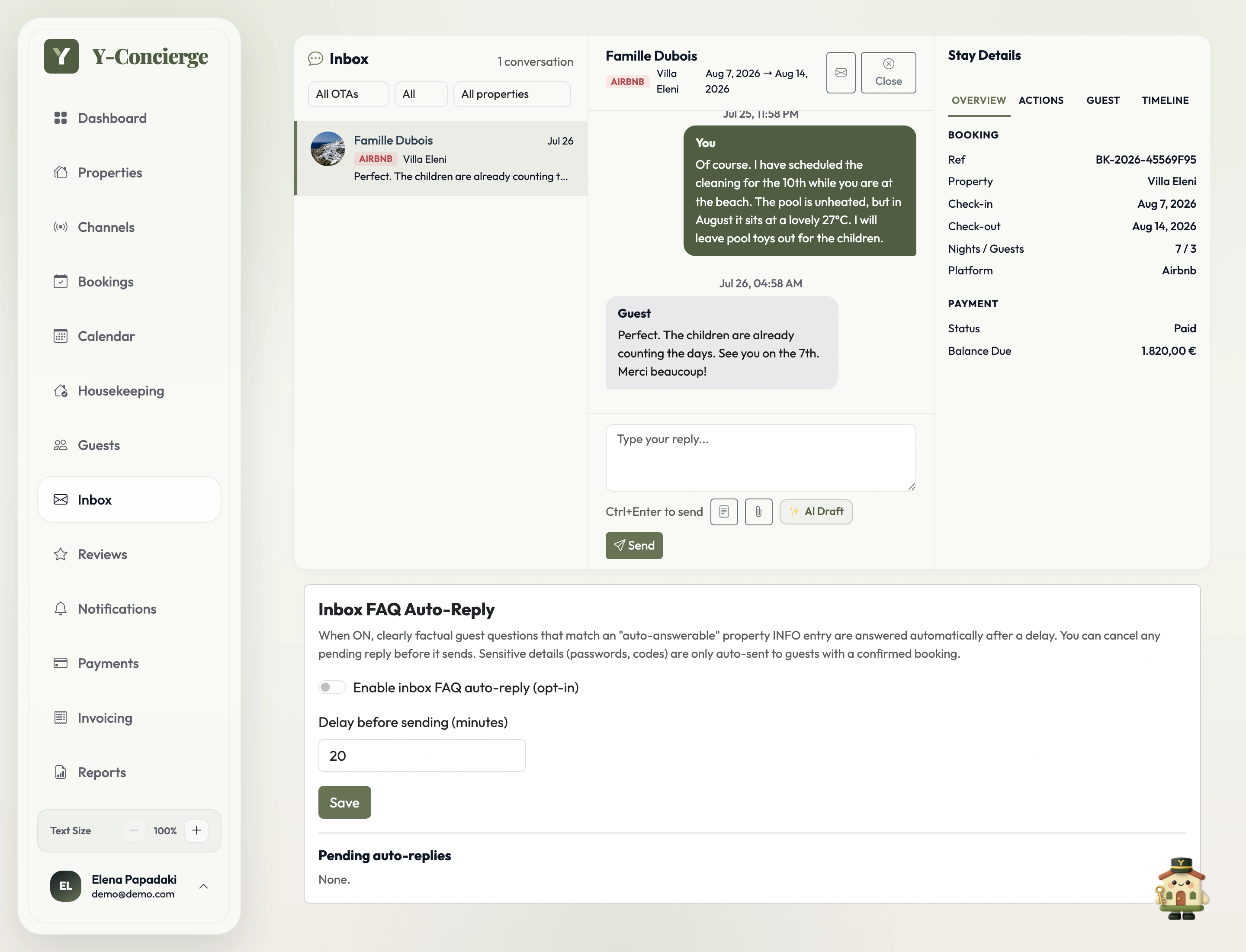Screen dimensions: 1246x952
Task: Click the demo@demo.com email text
Action: tap(133, 894)
